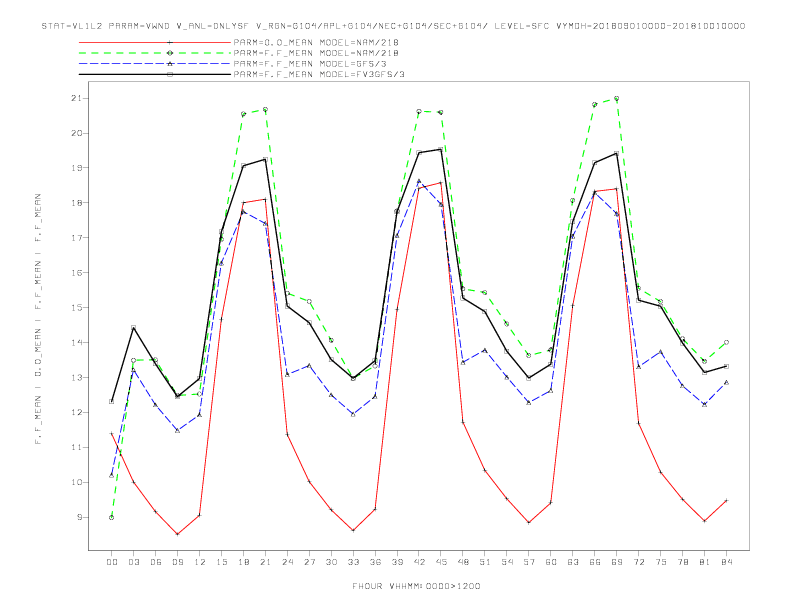Select legend label F.F_MEAN MODEL=GFS/3

310,64
